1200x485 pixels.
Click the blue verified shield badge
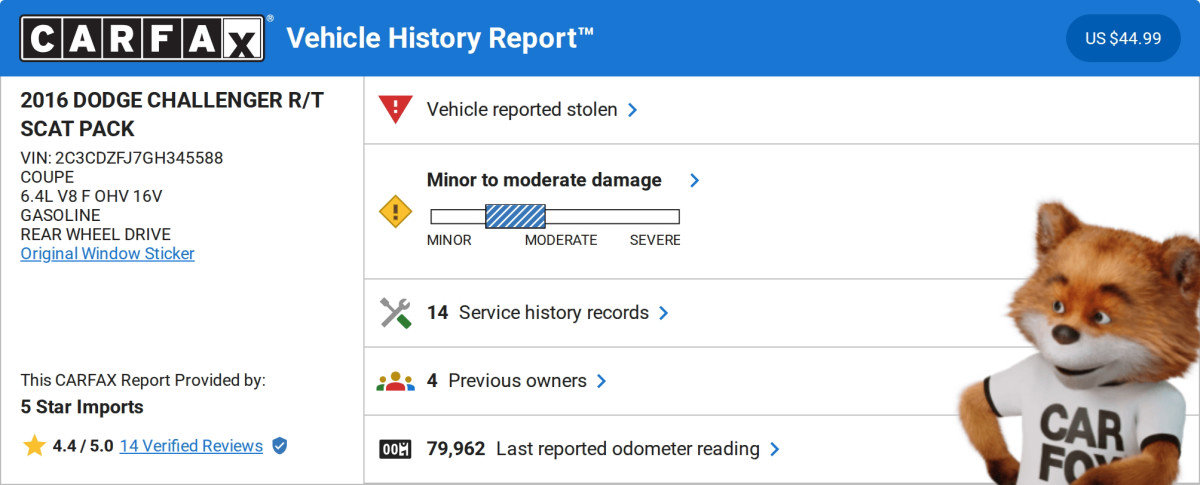pyautogui.click(x=280, y=446)
